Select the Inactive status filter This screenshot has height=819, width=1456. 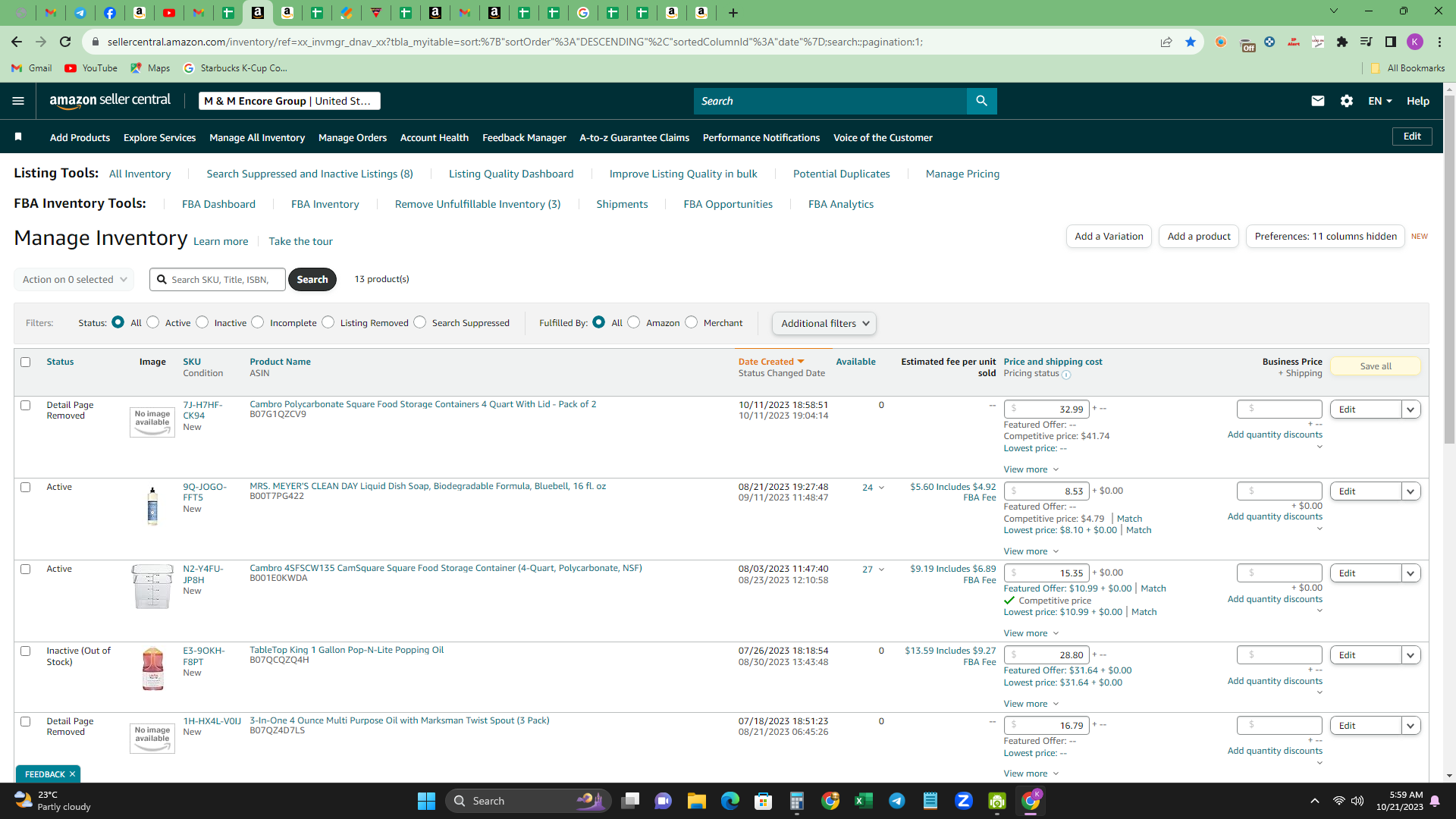[x=202, y=322]
